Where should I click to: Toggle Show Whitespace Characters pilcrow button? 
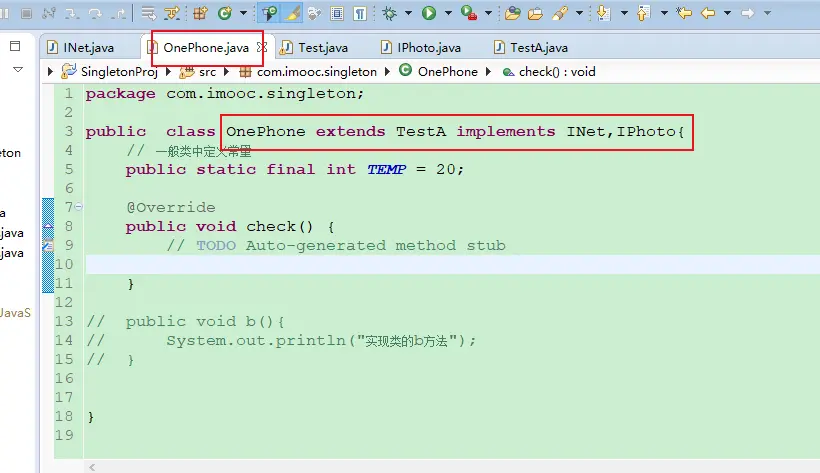(359, 13)
